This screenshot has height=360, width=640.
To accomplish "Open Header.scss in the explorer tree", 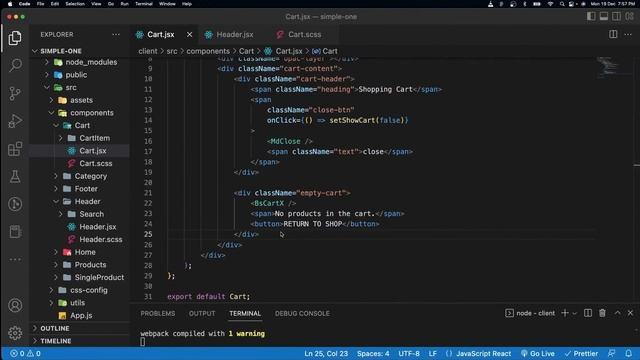I will tap(100, 240).
